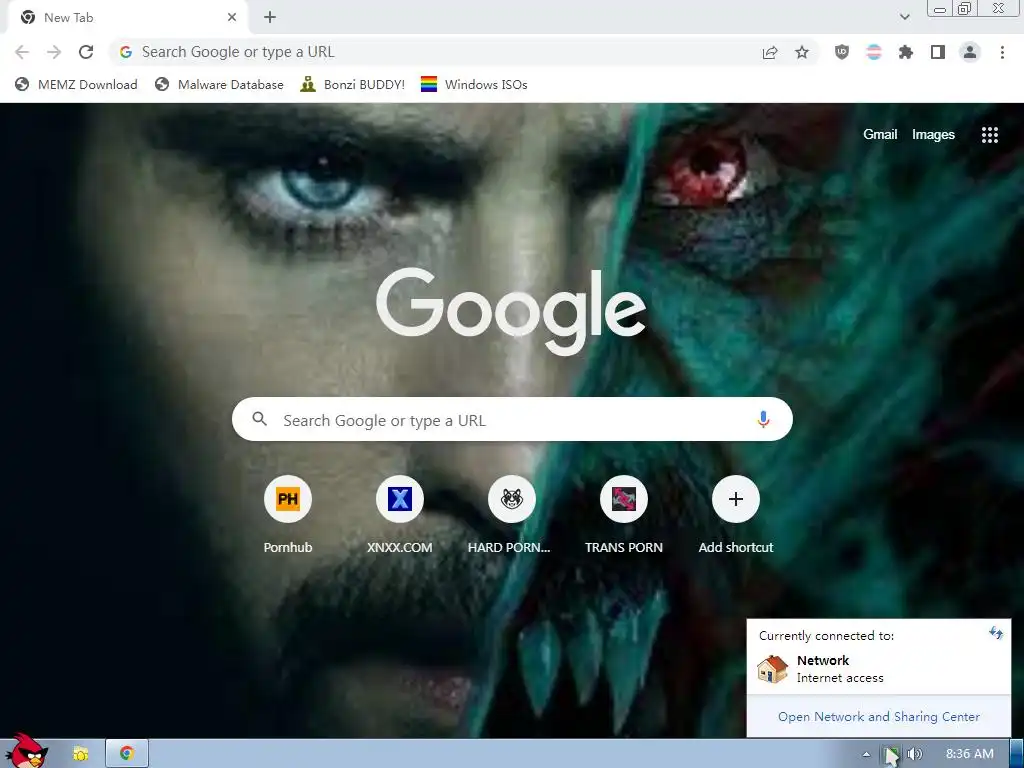Open the Extensions puzzle menu
This screenshot has height=768, width=1024.
pos(906,52)
